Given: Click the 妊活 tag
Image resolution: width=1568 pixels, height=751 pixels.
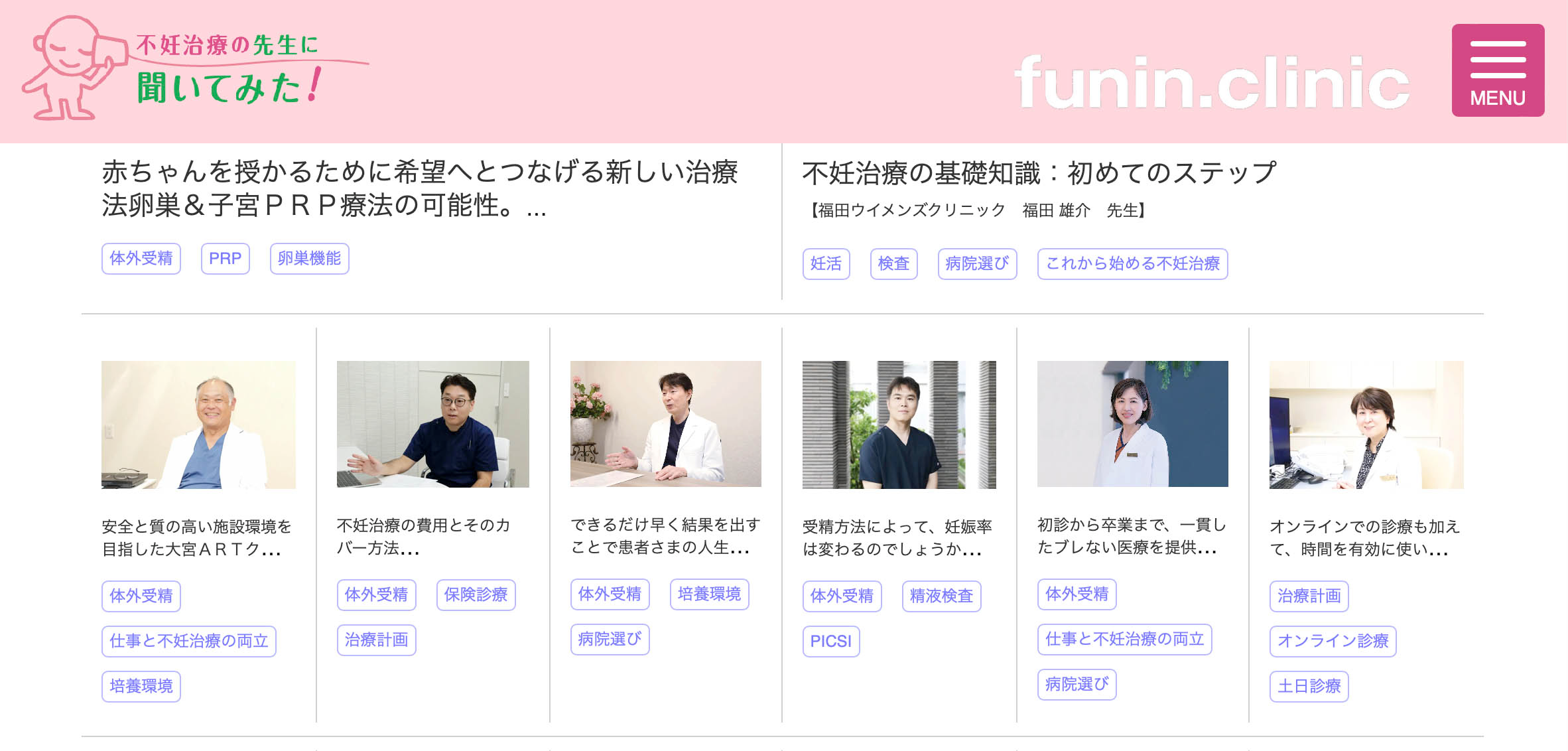Looking at the screenshot, I should (x=826, y=264).
